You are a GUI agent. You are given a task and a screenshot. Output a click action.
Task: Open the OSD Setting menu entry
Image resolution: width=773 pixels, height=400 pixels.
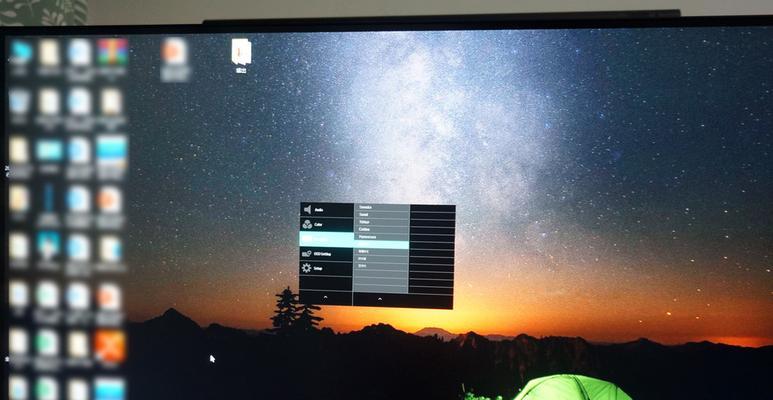pos(326,254)
